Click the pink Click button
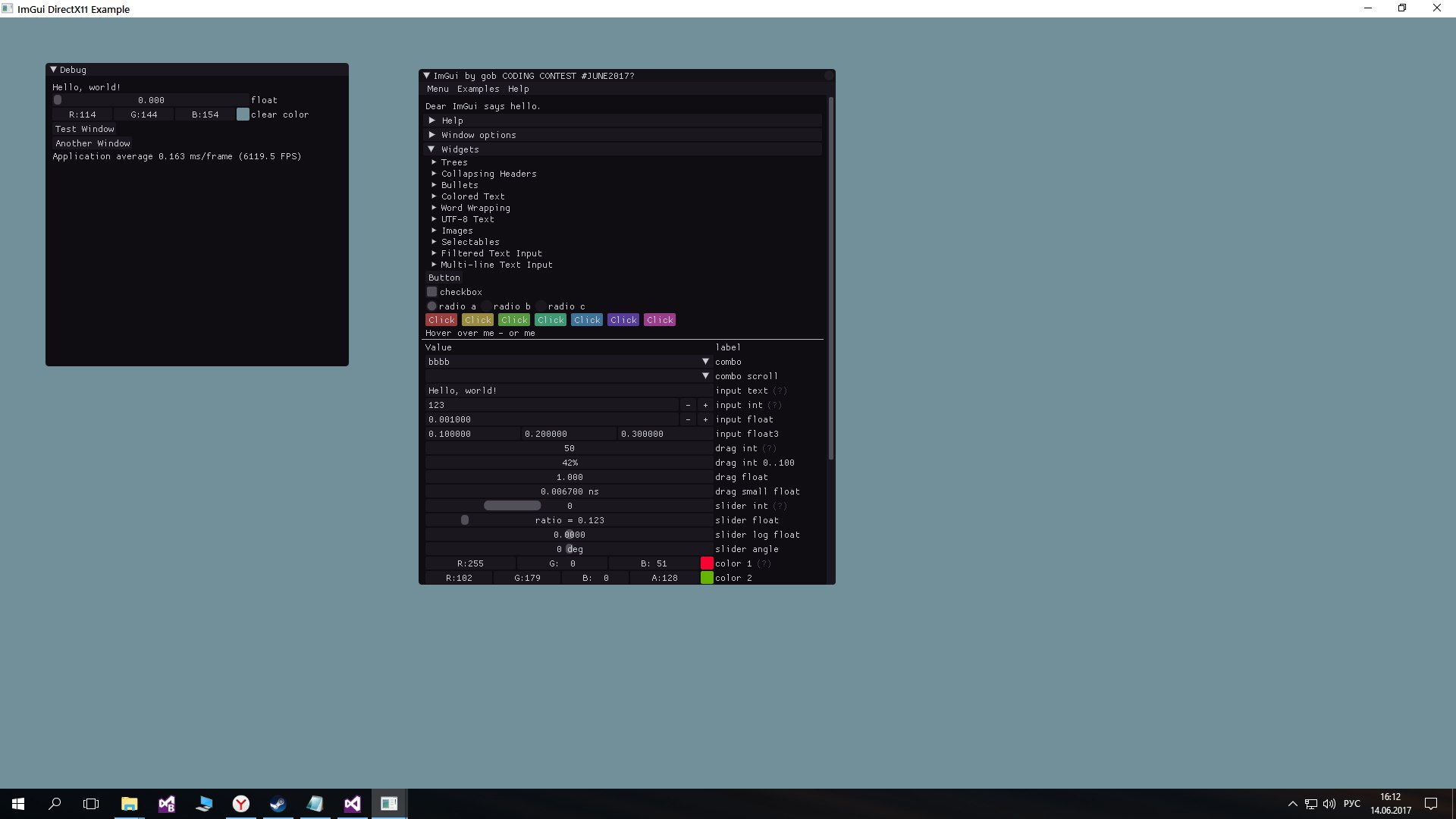The image size is (1456, 819). click(x=660, y=320)
